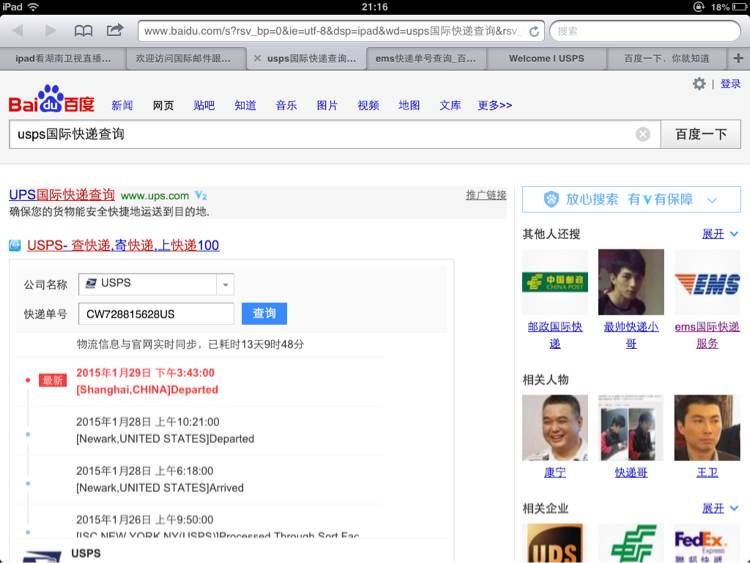This screenshot has height=563, width=750.
Task: Expand 相关企业 with 展开
Action: tap(719, 508)
